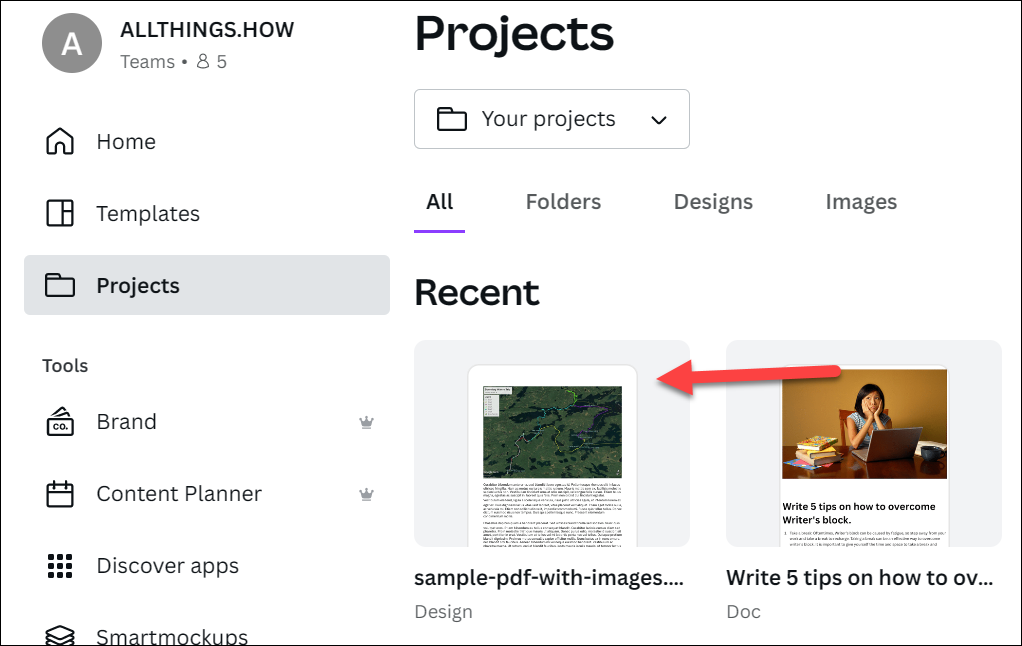Click the Projects folder icon in sidebar
Viewport: 1022px width, 646px height.
click(60, 286)
